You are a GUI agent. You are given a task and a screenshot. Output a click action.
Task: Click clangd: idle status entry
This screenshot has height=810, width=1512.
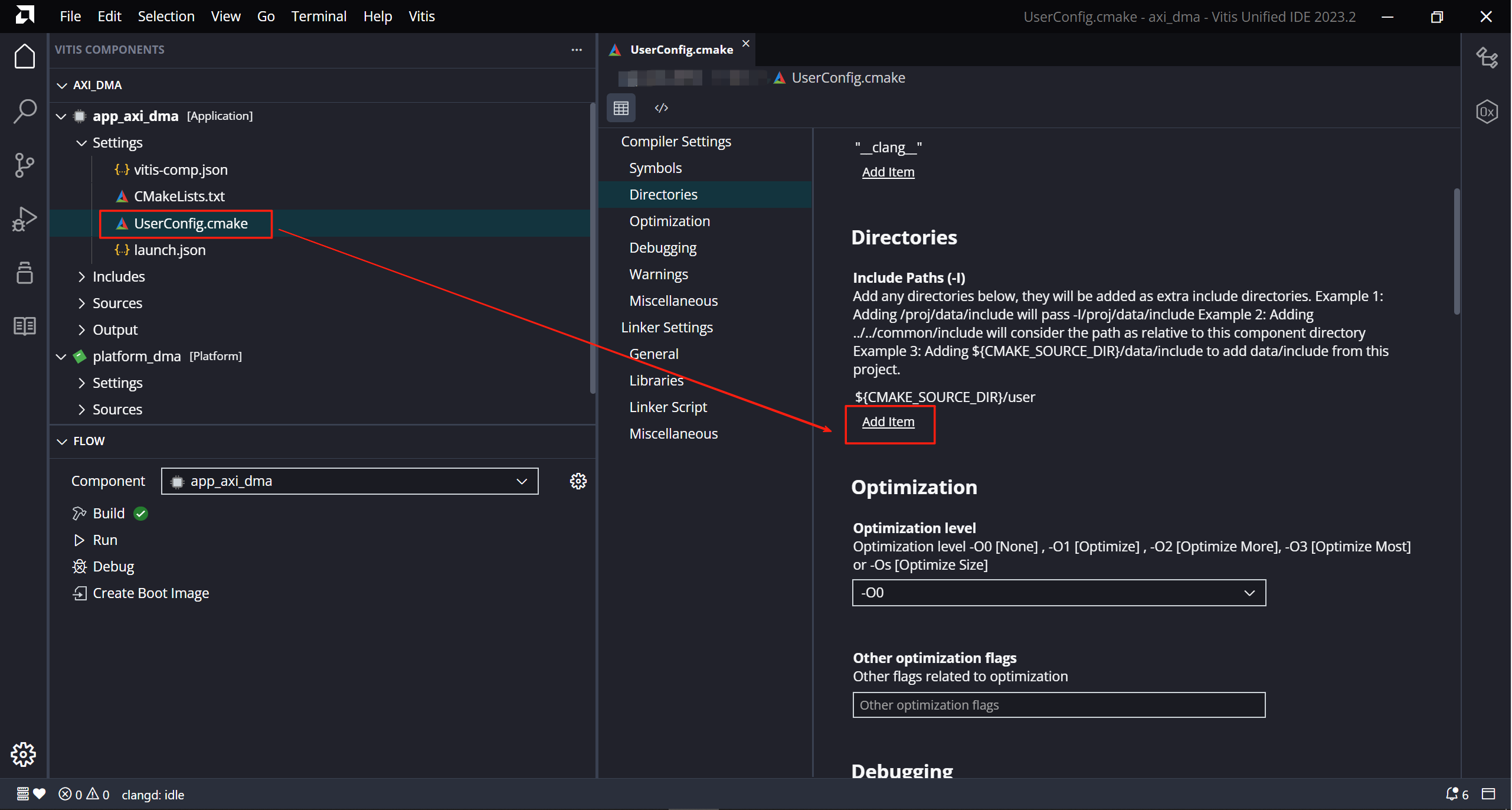(x=153, y=795)
